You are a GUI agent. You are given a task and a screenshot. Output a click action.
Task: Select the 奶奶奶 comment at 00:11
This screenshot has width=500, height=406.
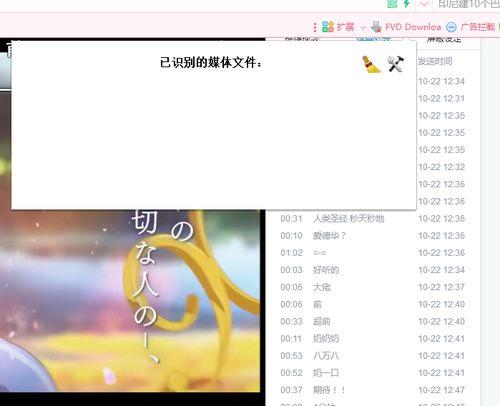coord(373,339)
